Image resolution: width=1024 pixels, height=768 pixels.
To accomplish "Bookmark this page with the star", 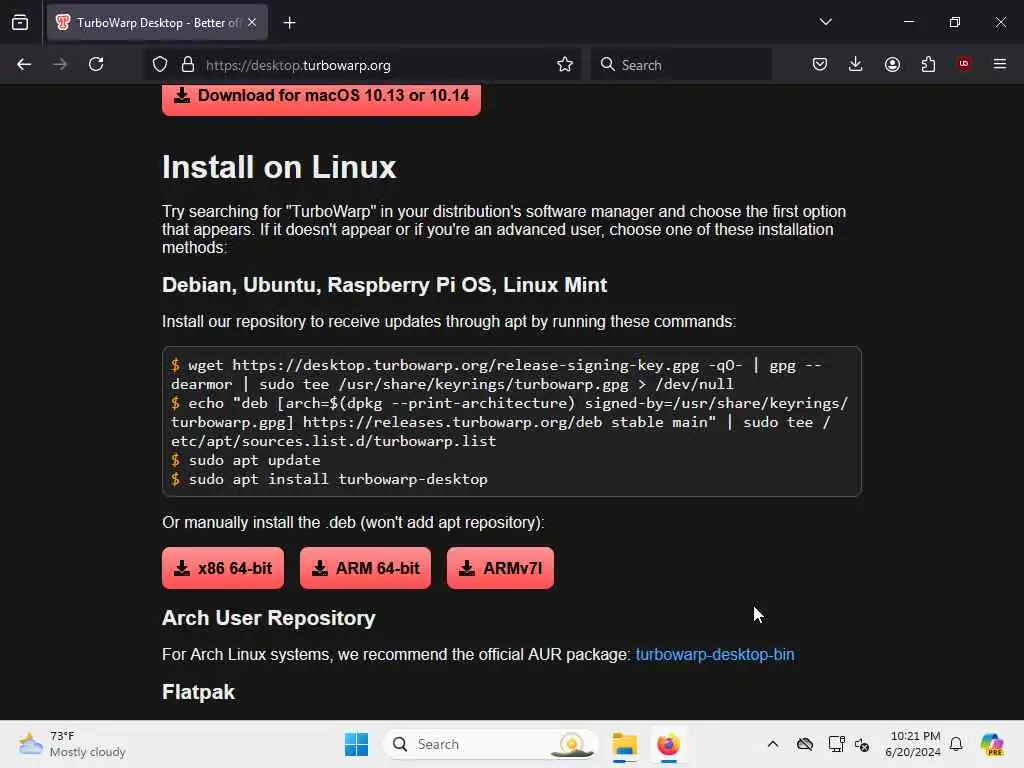I will point(565,65).
